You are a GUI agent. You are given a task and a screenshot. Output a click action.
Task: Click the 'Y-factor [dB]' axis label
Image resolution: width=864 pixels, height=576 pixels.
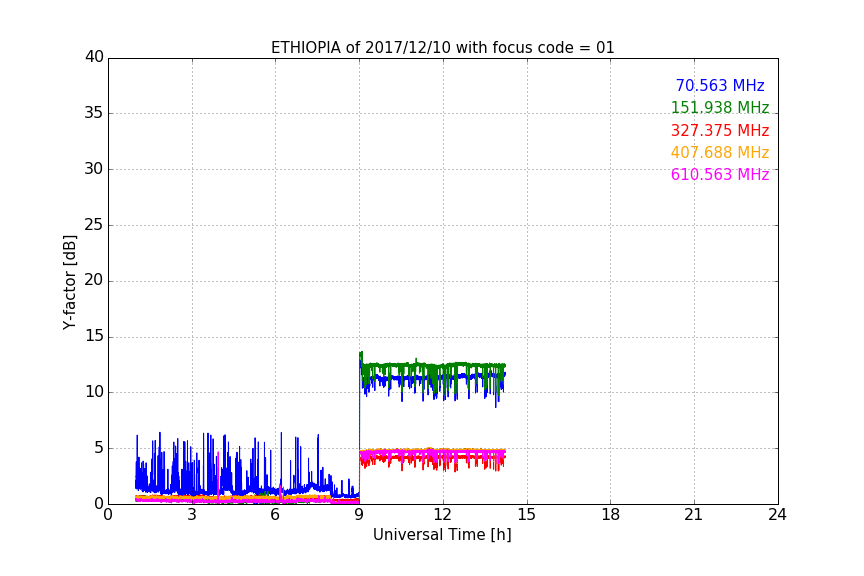69,282
